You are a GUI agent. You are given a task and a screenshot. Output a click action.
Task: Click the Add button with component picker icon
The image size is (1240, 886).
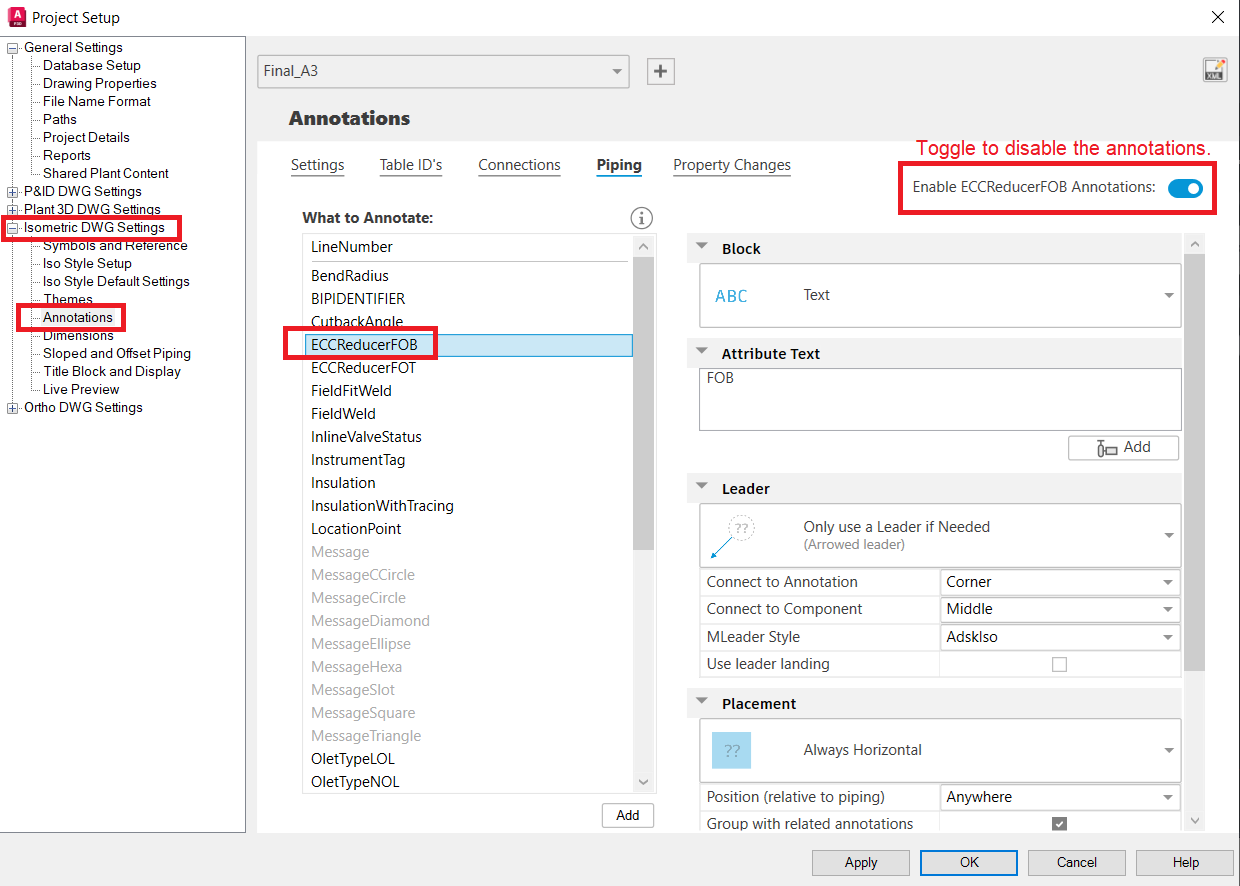[x=1123, y=447]
